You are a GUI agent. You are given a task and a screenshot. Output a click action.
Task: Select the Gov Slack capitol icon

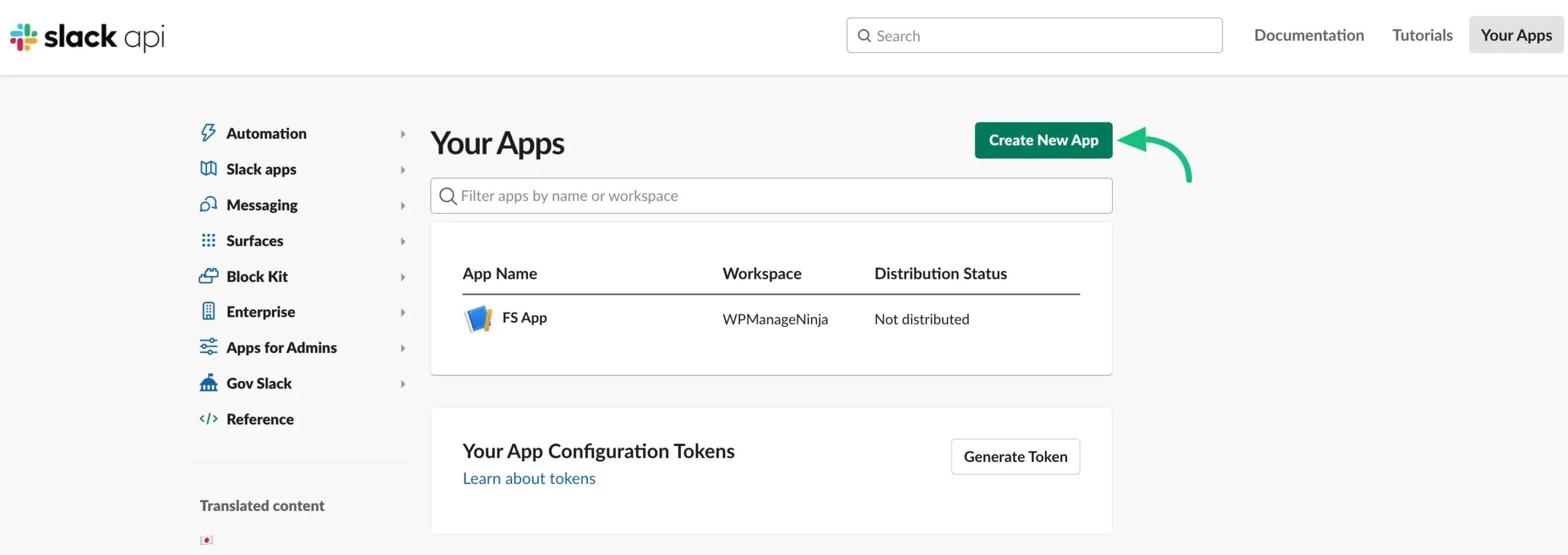(208, 383)
